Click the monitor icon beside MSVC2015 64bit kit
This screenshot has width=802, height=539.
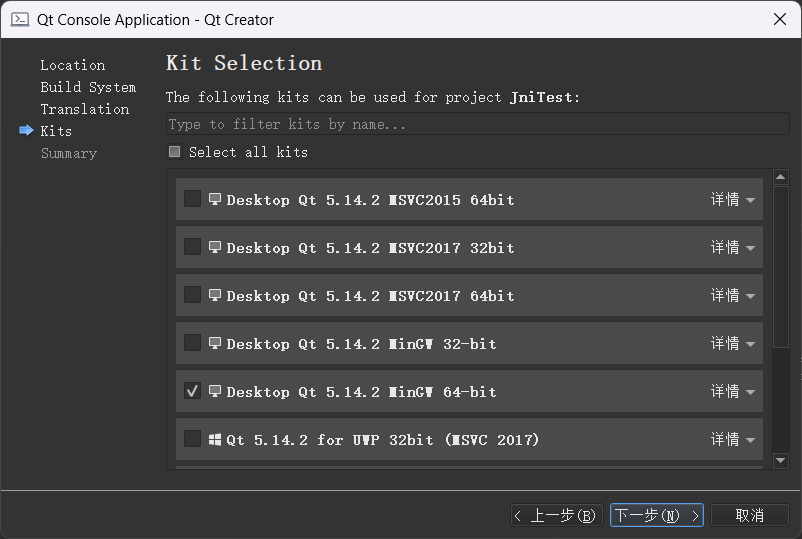coord(215,199)
